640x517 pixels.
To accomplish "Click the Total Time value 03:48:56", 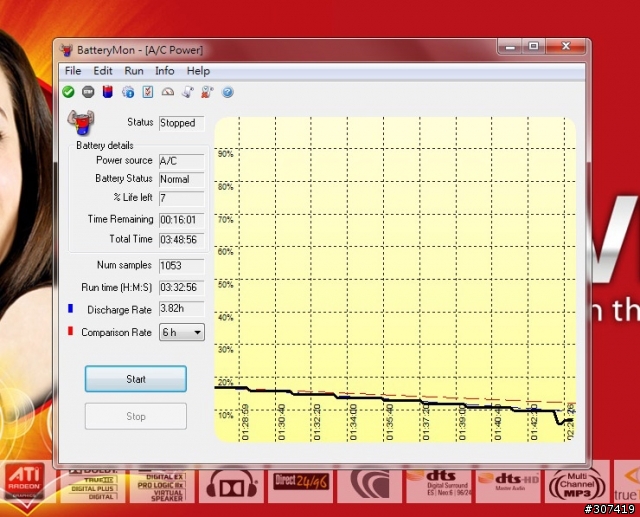I will click(182, 240).
